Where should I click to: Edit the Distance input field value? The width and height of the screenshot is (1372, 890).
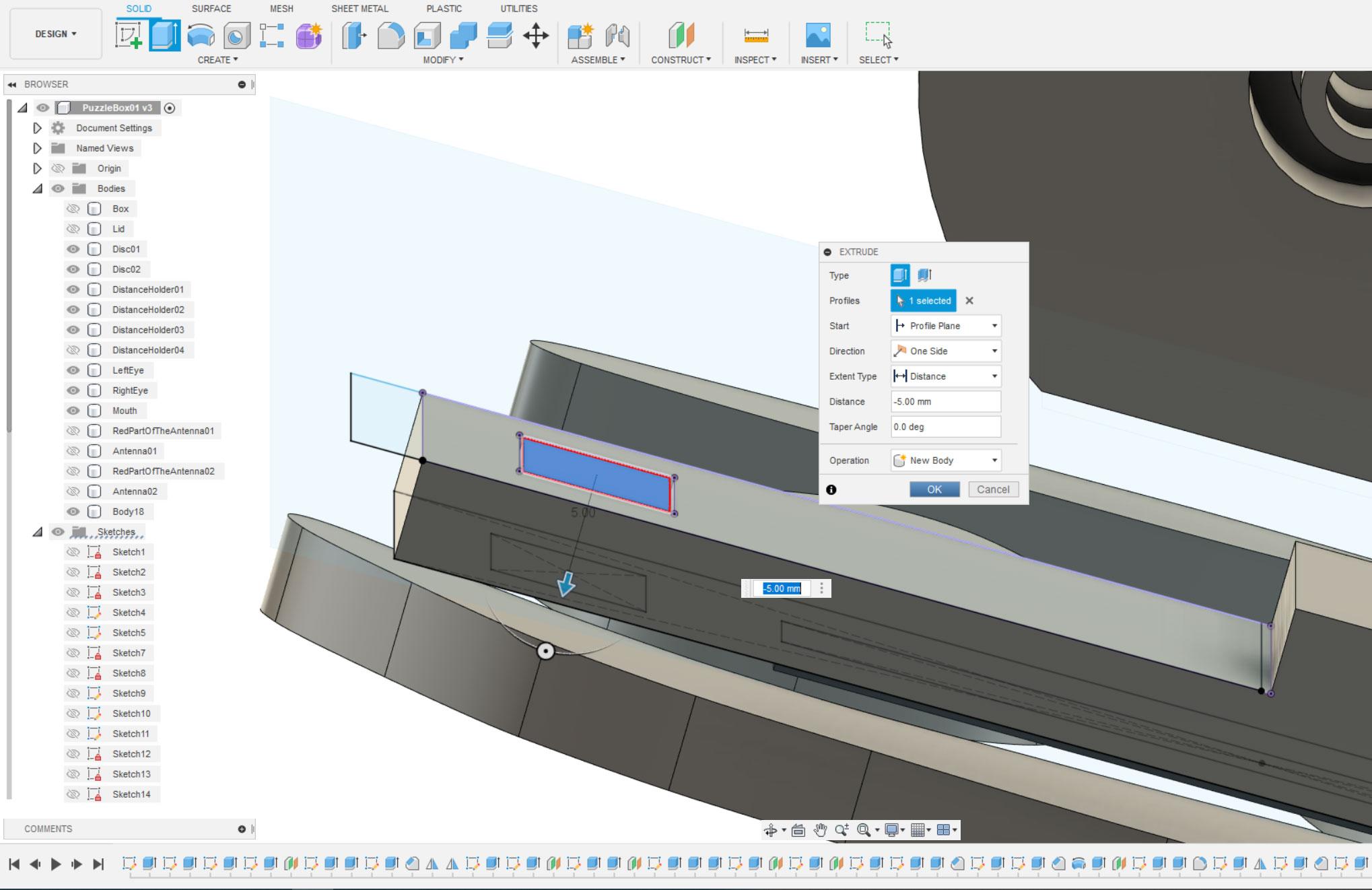[x=943, y=401]
